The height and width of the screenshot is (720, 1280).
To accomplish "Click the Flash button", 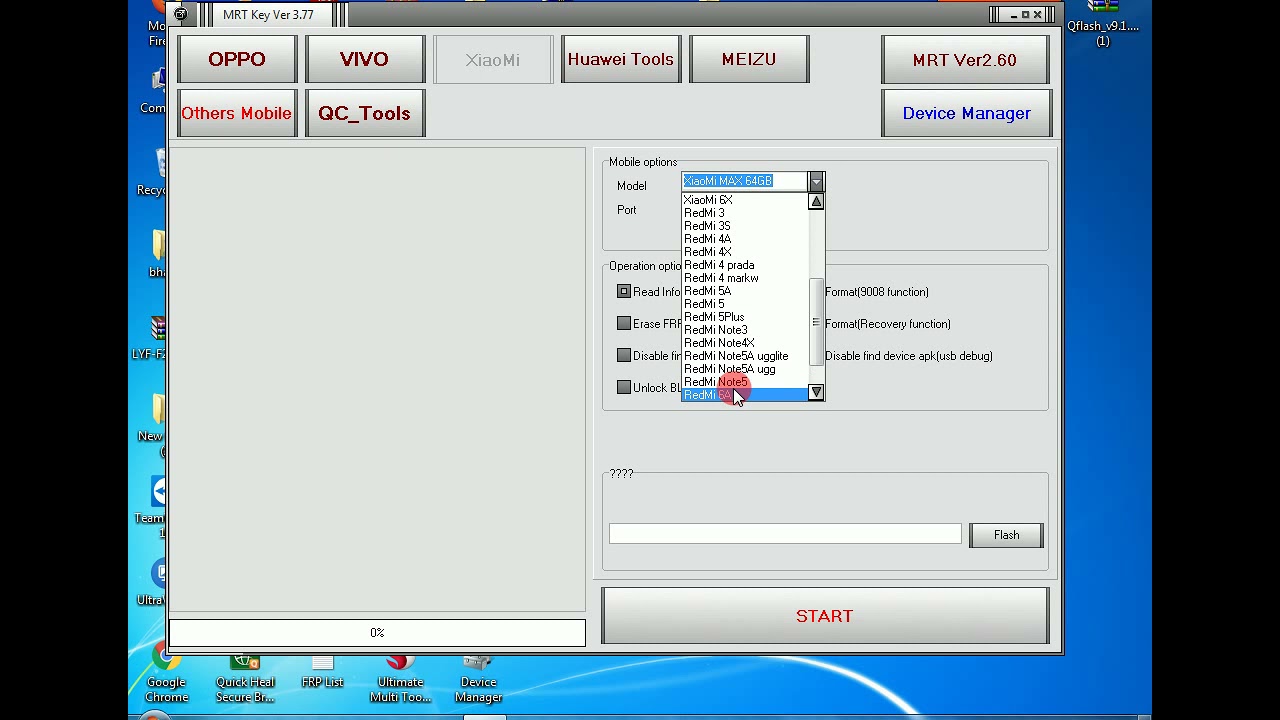I will [1006, 535].
